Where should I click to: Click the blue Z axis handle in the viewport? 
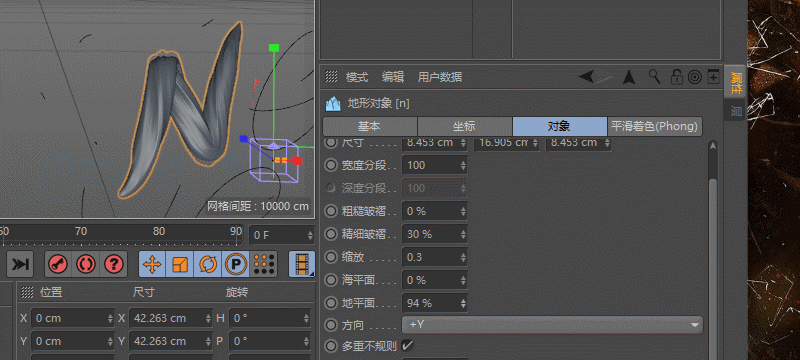pos(243,139)
